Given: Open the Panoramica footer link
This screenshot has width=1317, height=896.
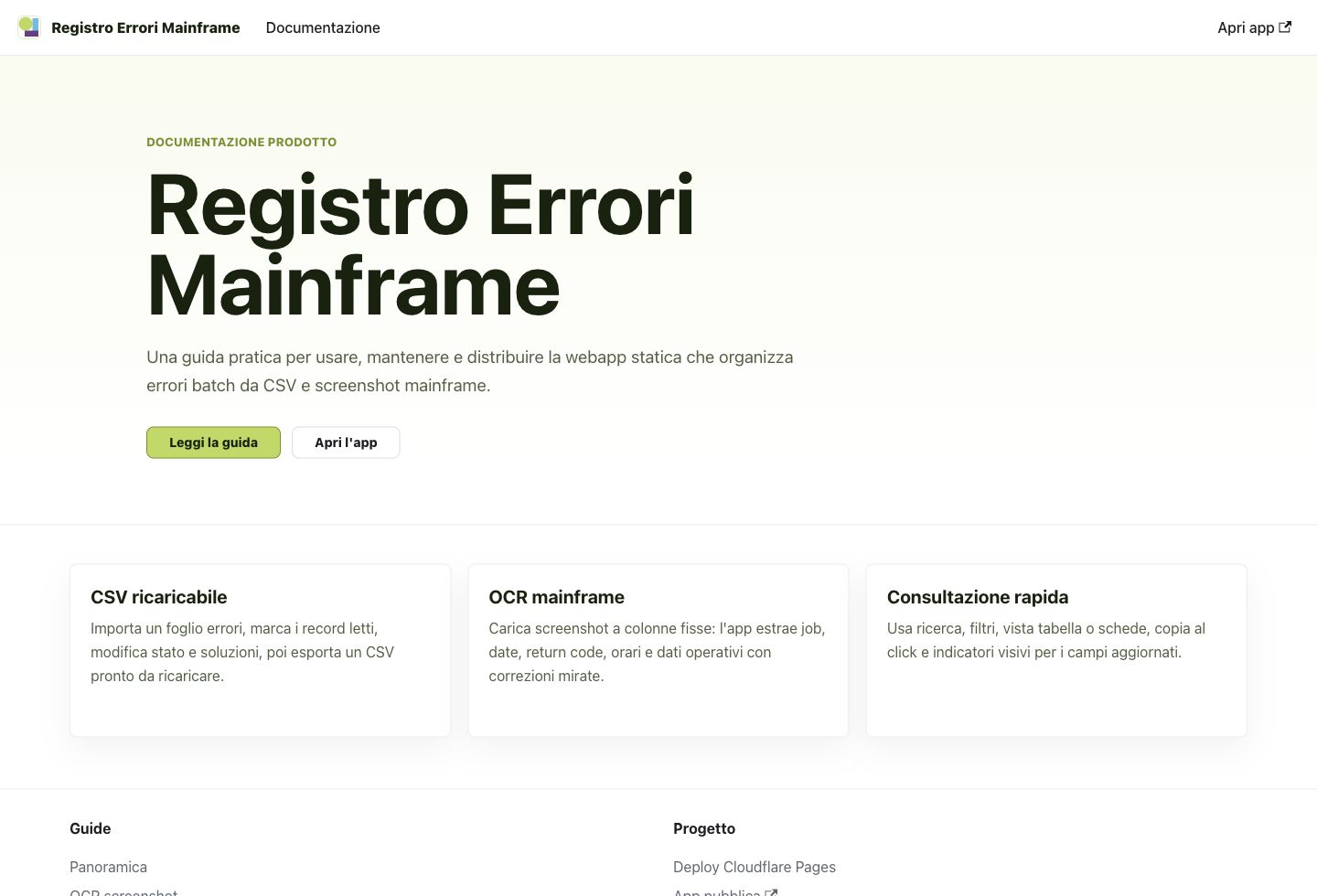Looking at the screenshot, I should [108, 867].
